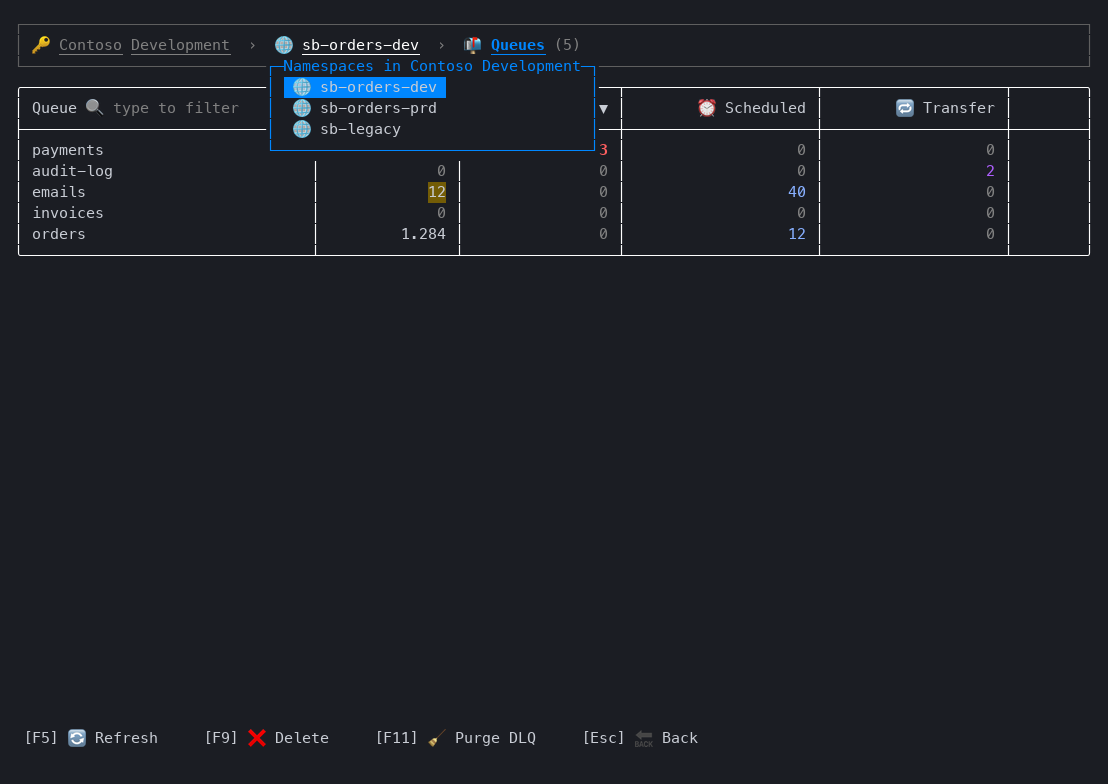The width and height of the screenshot is (1108, 784).
Task: Click the key icon beside Contoso Development
Action: 41,45
